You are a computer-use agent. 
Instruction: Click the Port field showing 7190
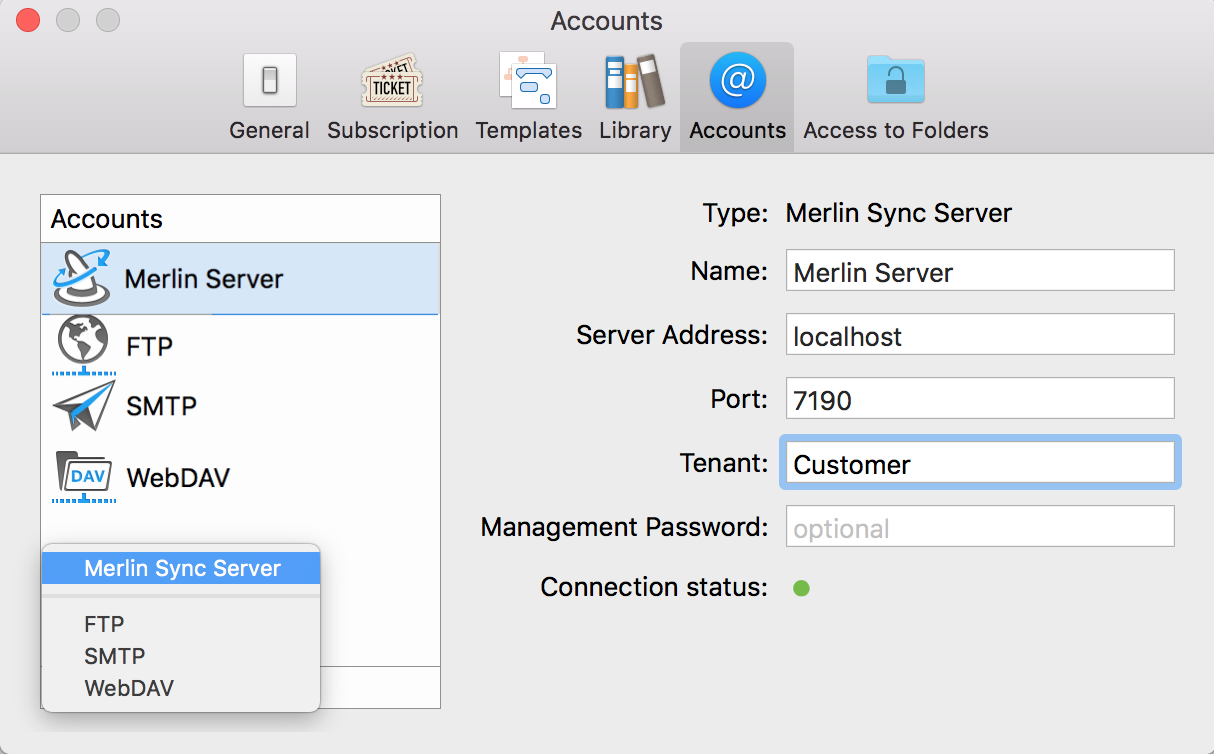[980, 399]
